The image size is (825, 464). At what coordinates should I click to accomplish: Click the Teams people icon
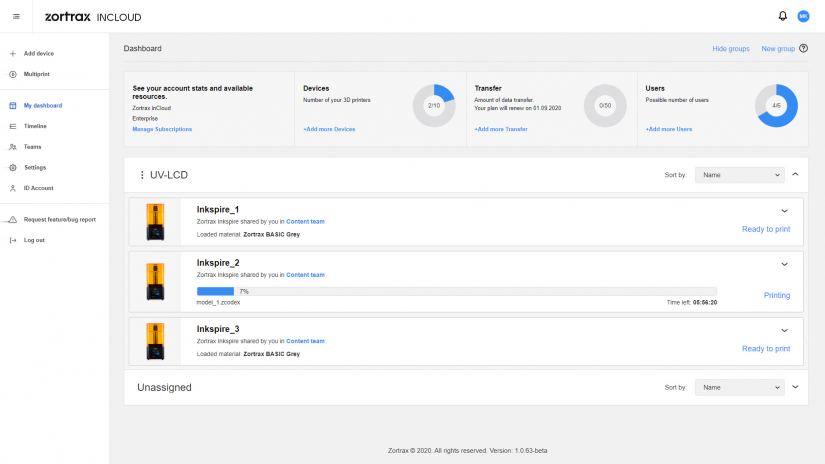13,147
